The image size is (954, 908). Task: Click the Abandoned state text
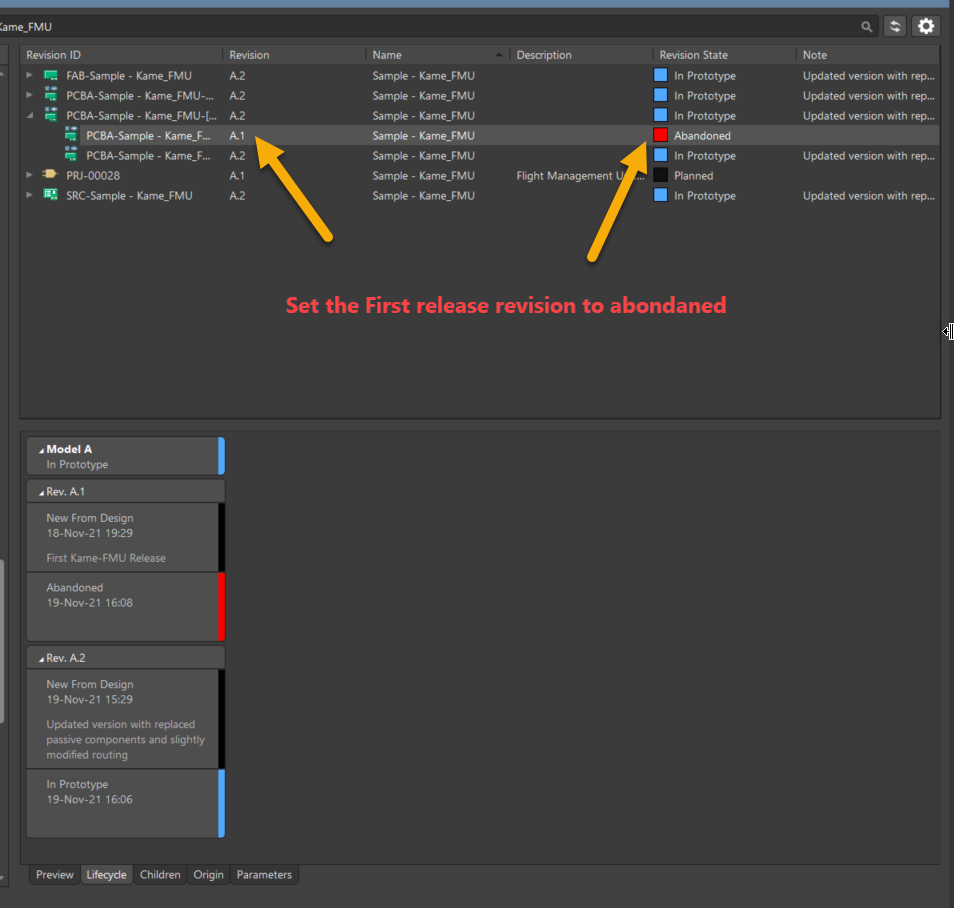702,136
